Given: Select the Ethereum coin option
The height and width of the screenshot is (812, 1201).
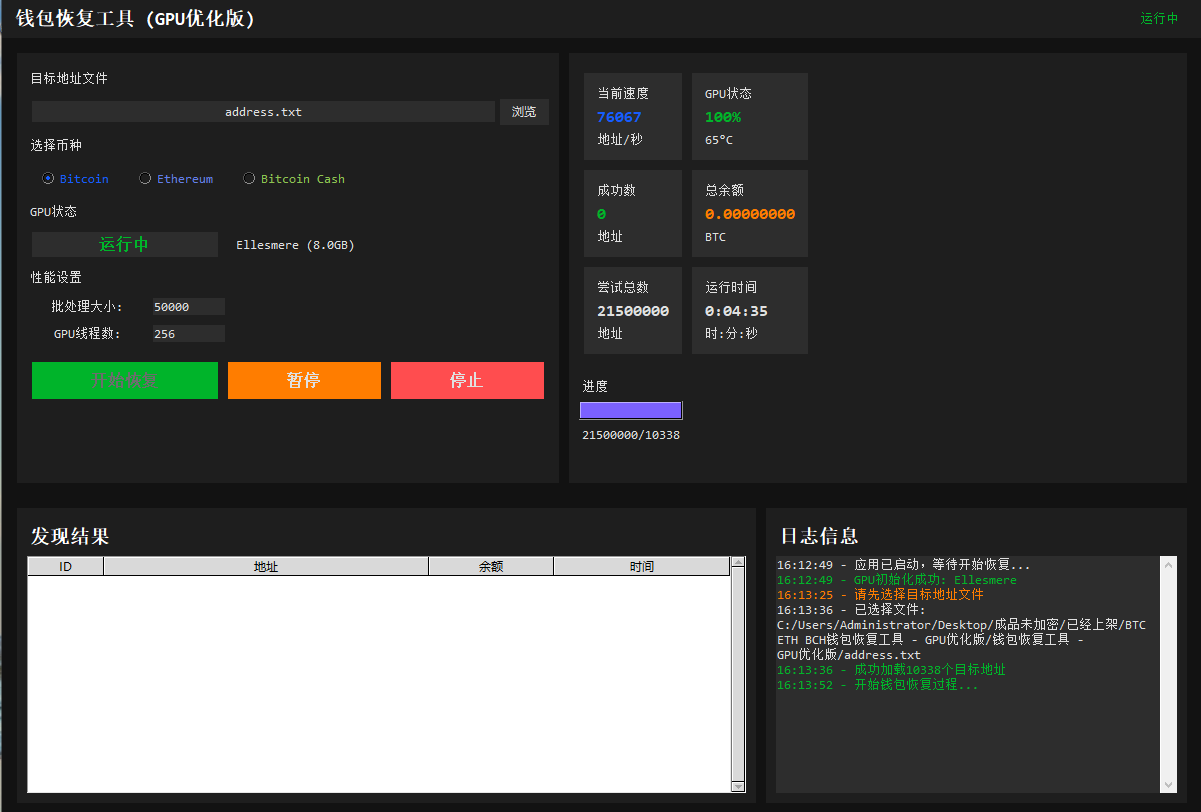Looking at the screenshot, I should 145,179.
